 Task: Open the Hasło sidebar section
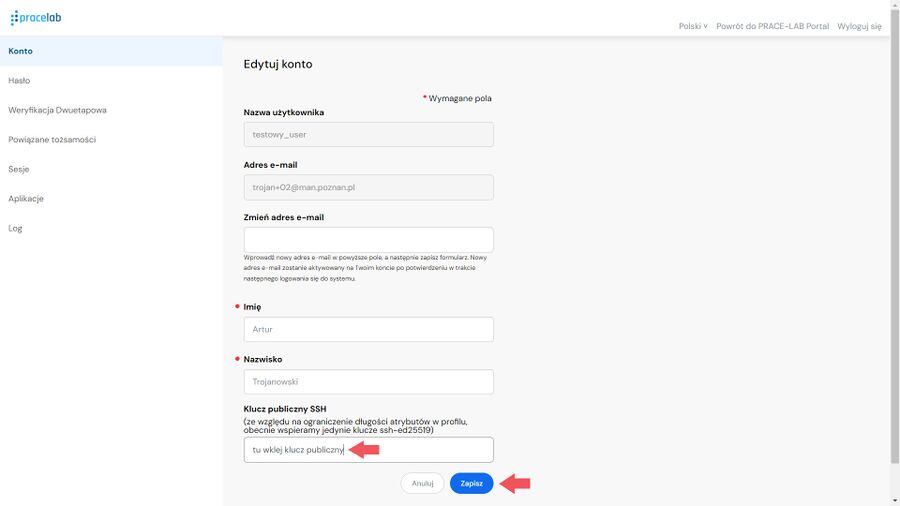point(111,80)
